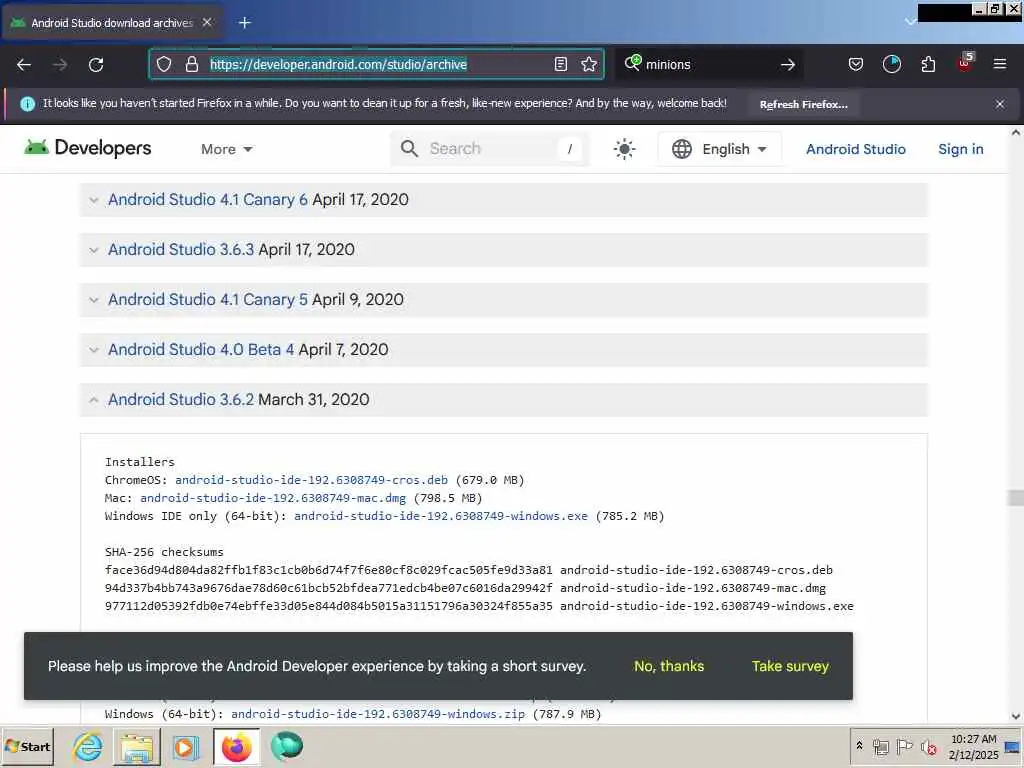Click the checksum beginning face36d94d804da
The image size is (1024, 768).
pyautogui.click(x=328, y=570)
